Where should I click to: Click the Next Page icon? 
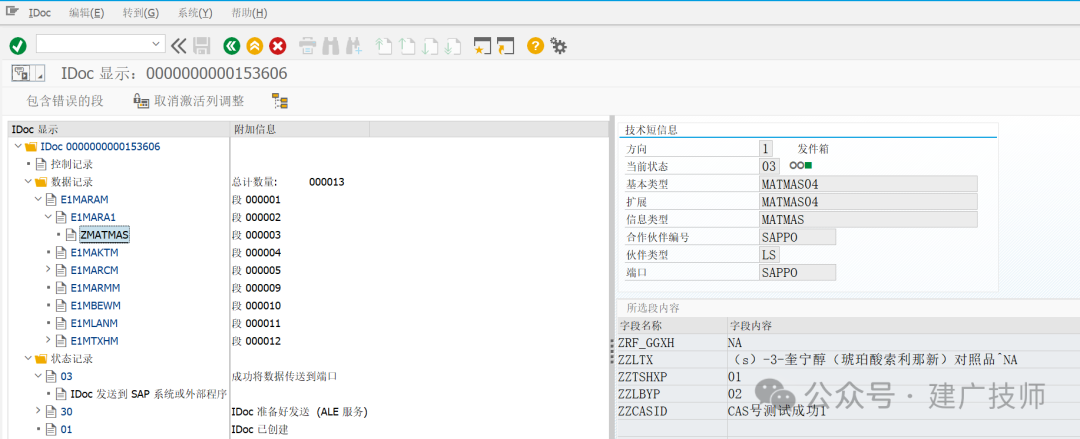pyautogui.click(x=429, y=46)
